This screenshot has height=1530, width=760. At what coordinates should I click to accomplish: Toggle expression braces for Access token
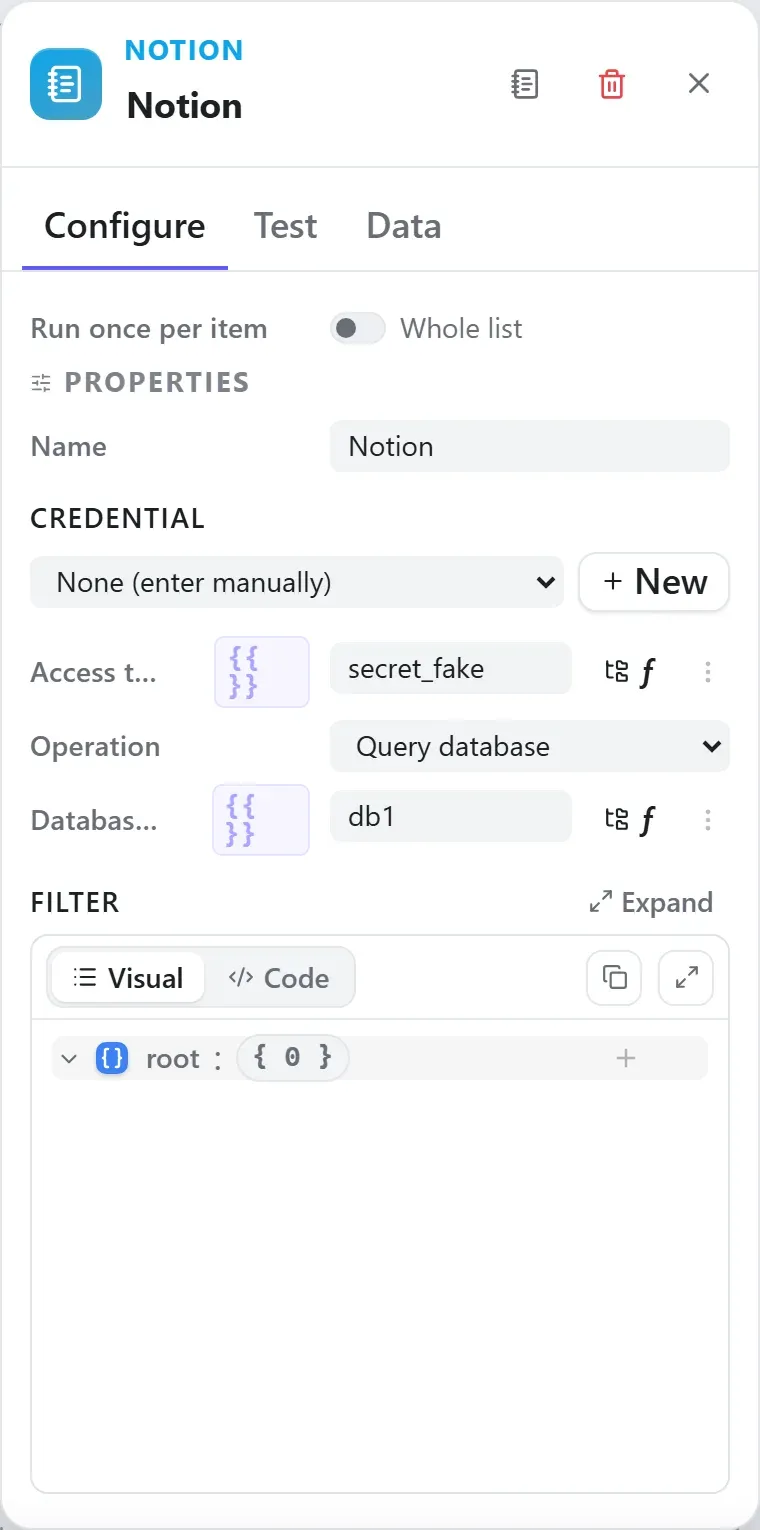(x=261, y=672)
